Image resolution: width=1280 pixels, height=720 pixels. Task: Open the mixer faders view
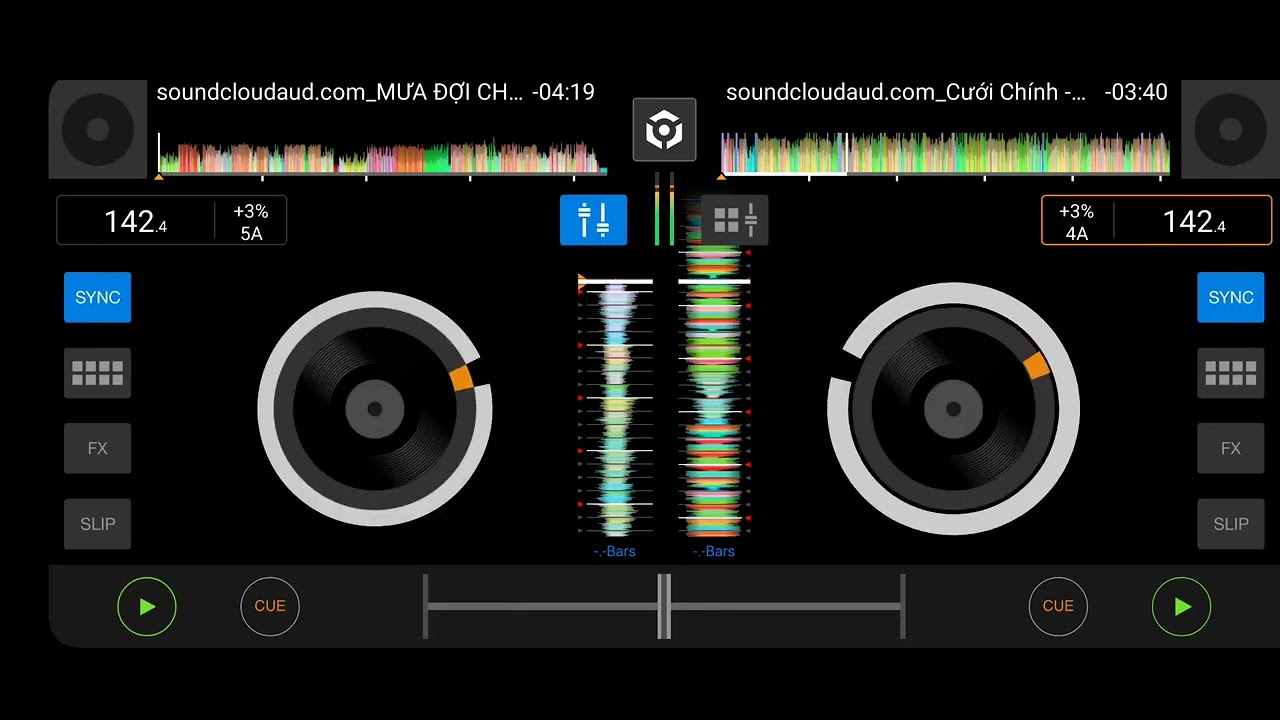coord(593,220)
